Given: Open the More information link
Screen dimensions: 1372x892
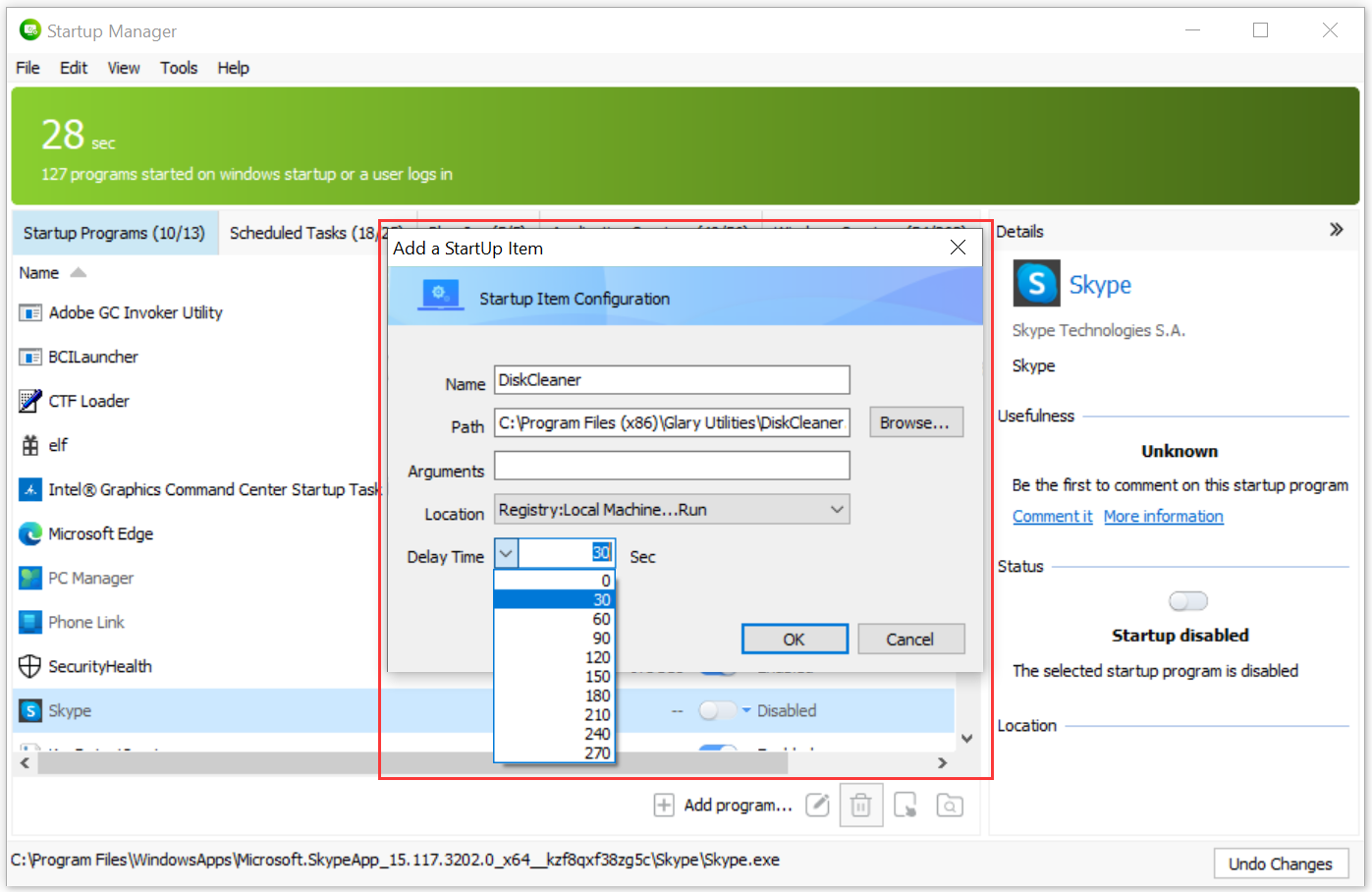Looking at the screenshot, I should pos(1163,517).
